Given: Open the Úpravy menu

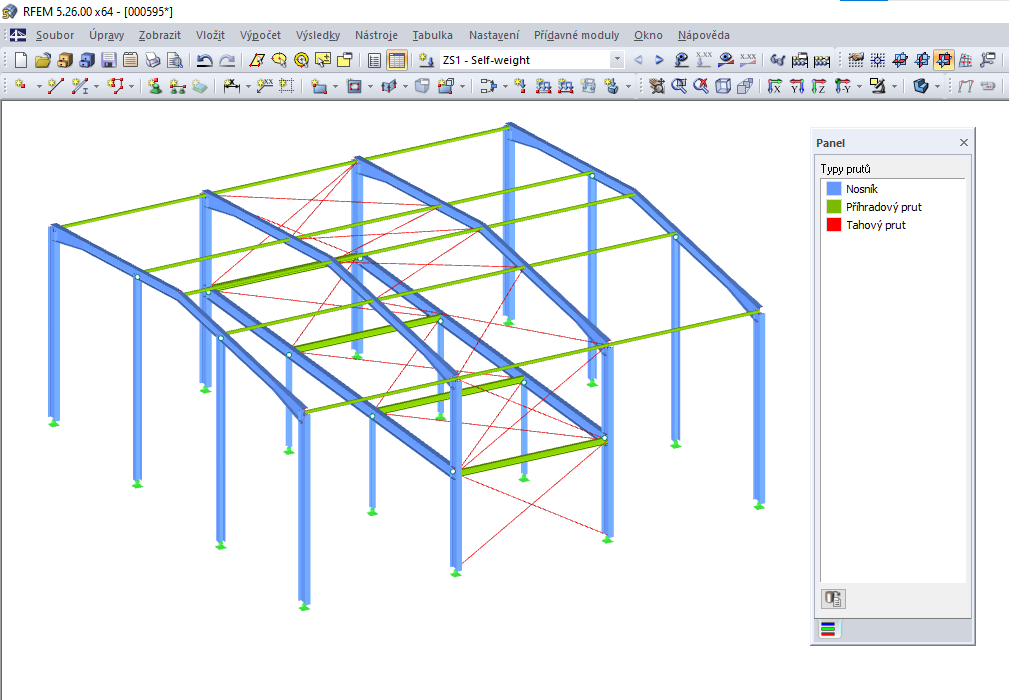Looking at the screenshot, I should (x=107, y=35).
